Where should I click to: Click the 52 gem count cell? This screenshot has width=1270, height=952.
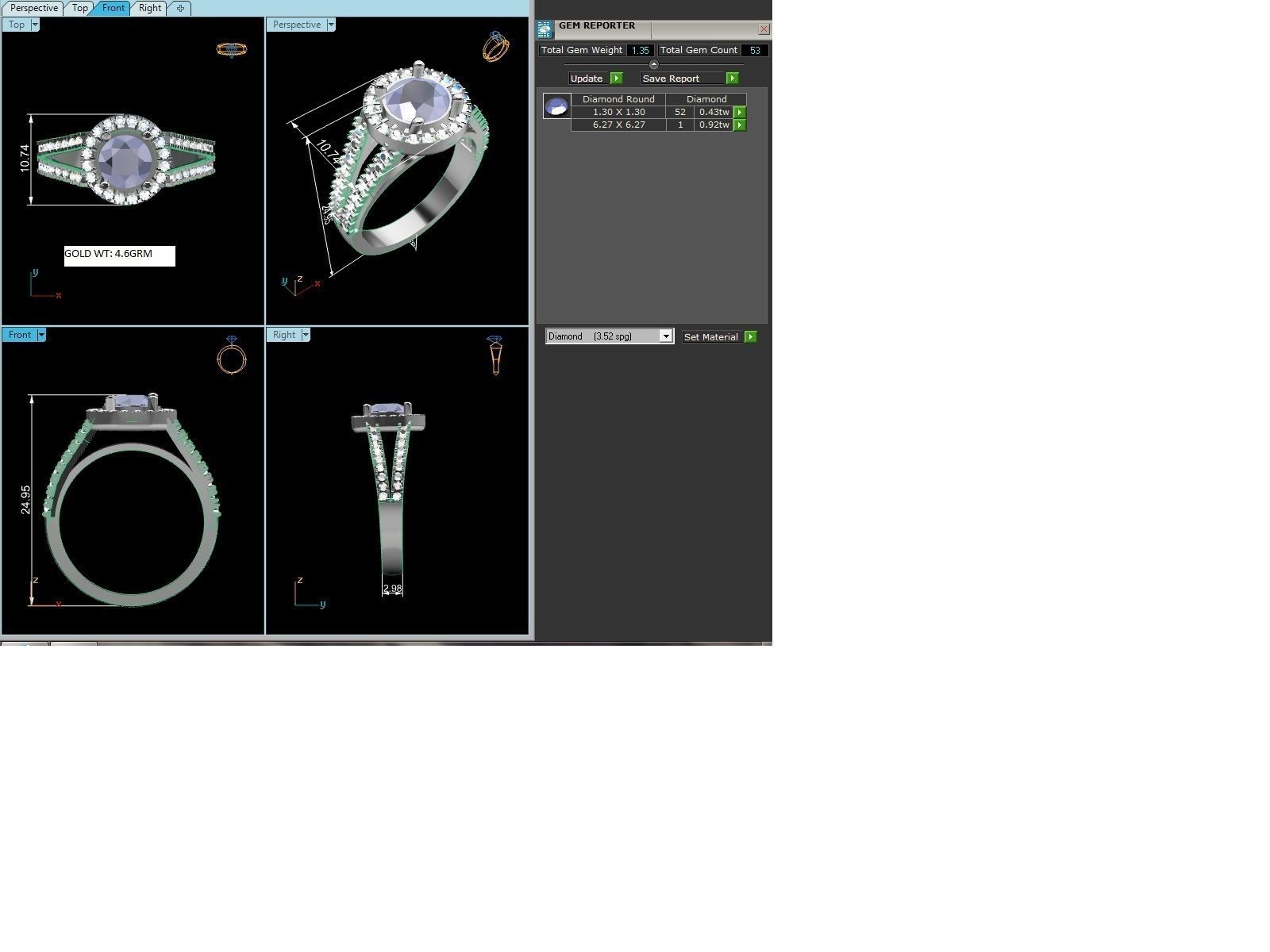coord(680,112)
